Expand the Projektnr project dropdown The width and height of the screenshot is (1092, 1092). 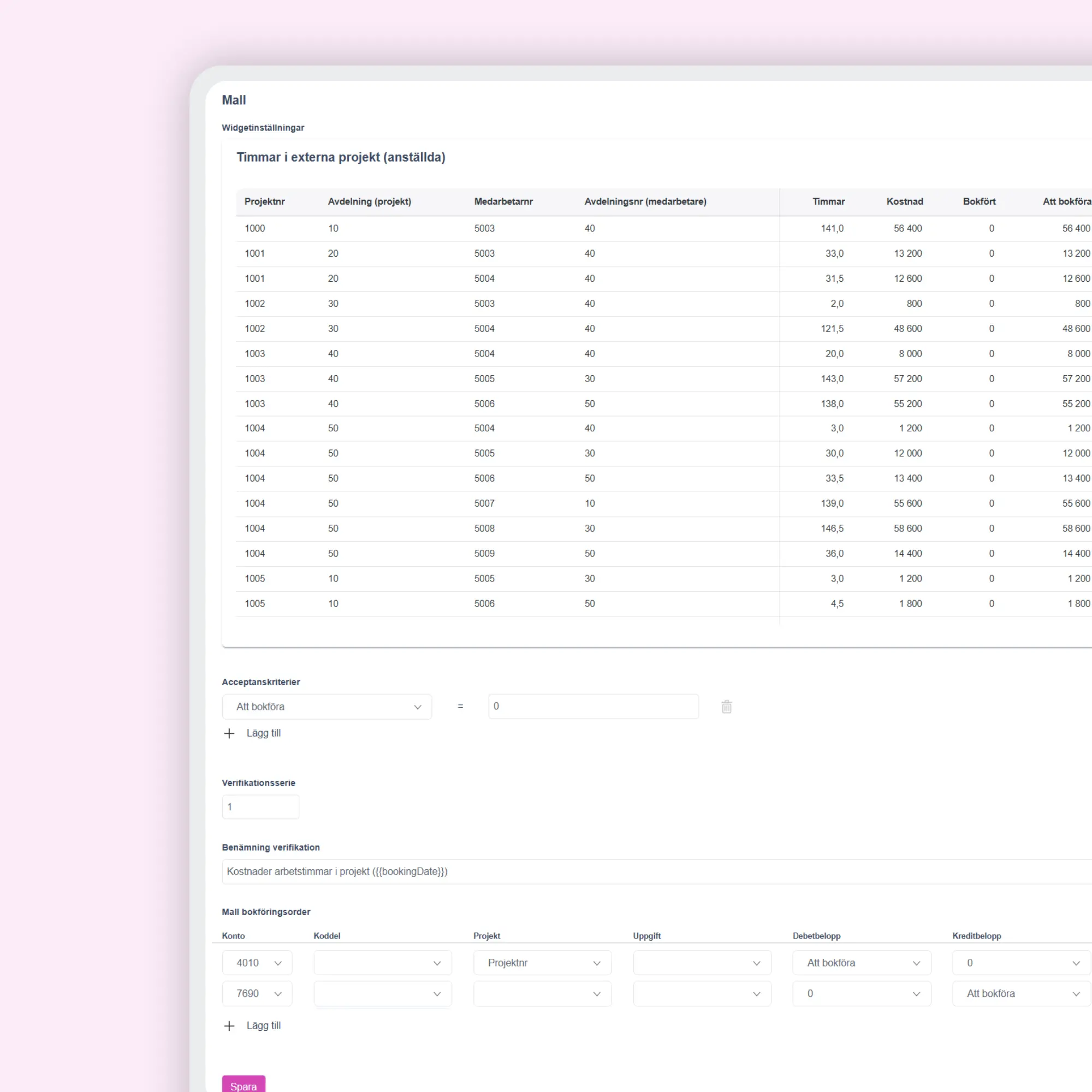point(543,963)
